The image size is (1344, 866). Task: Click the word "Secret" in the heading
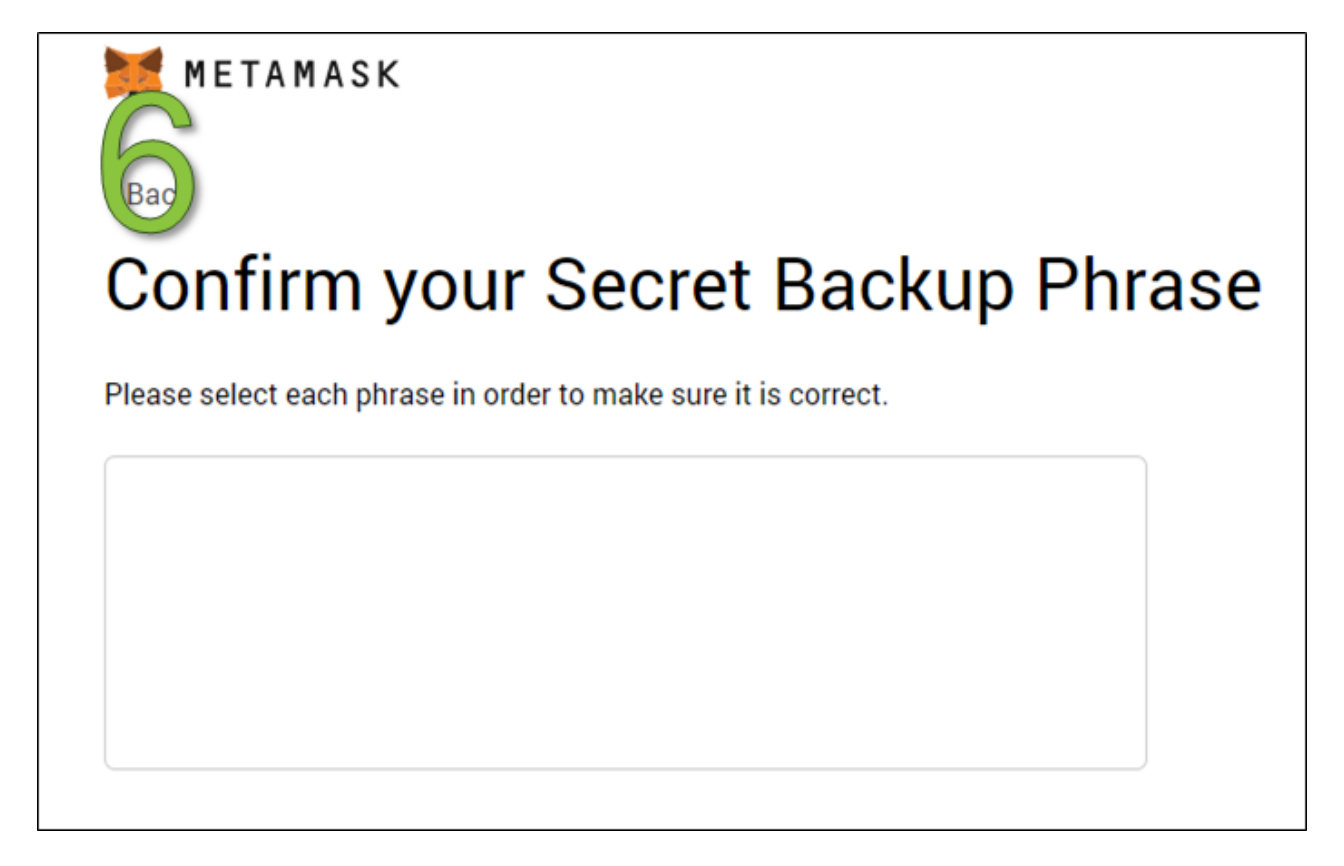pos(647,286)
